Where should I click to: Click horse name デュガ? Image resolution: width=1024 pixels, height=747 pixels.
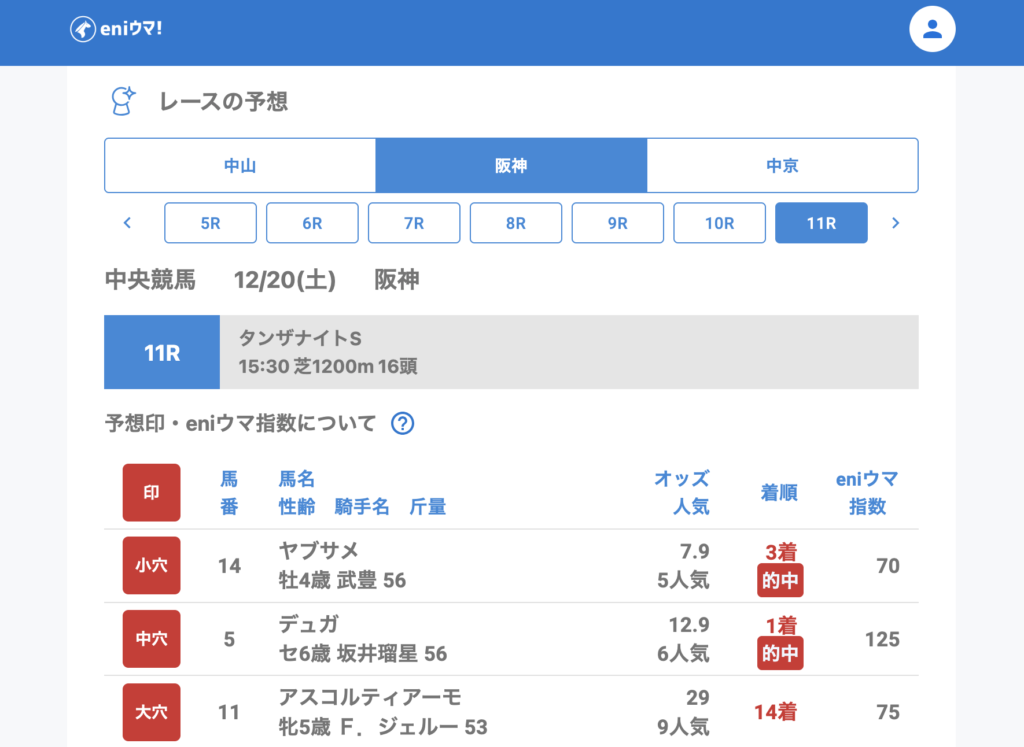click(309, 625)
